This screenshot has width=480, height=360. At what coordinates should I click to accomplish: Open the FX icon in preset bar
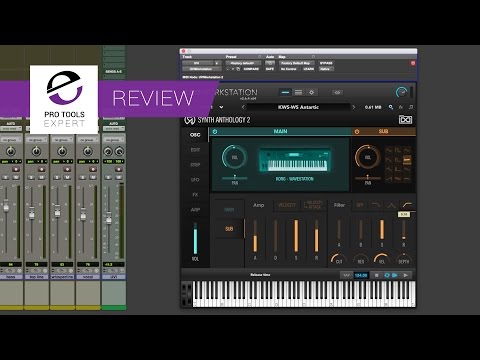(x=401, y=107)
